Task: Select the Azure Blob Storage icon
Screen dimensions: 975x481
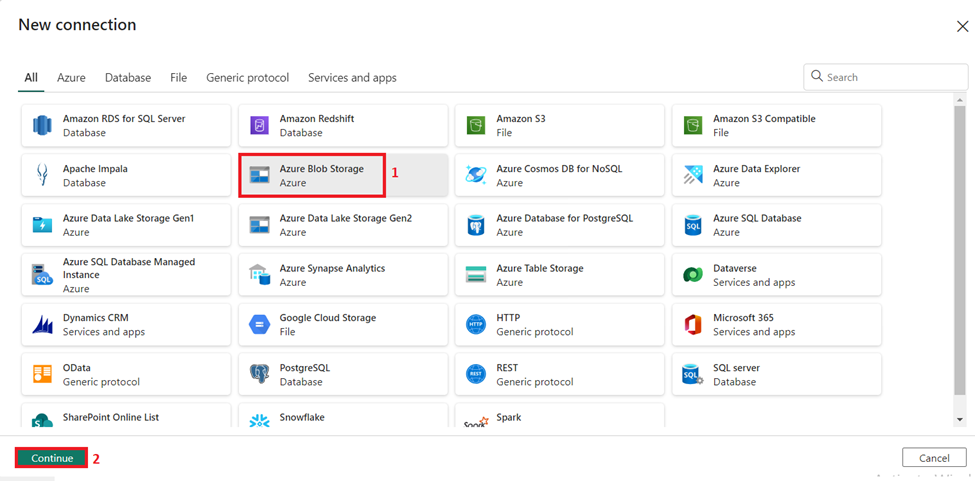Action: point(259,175)
